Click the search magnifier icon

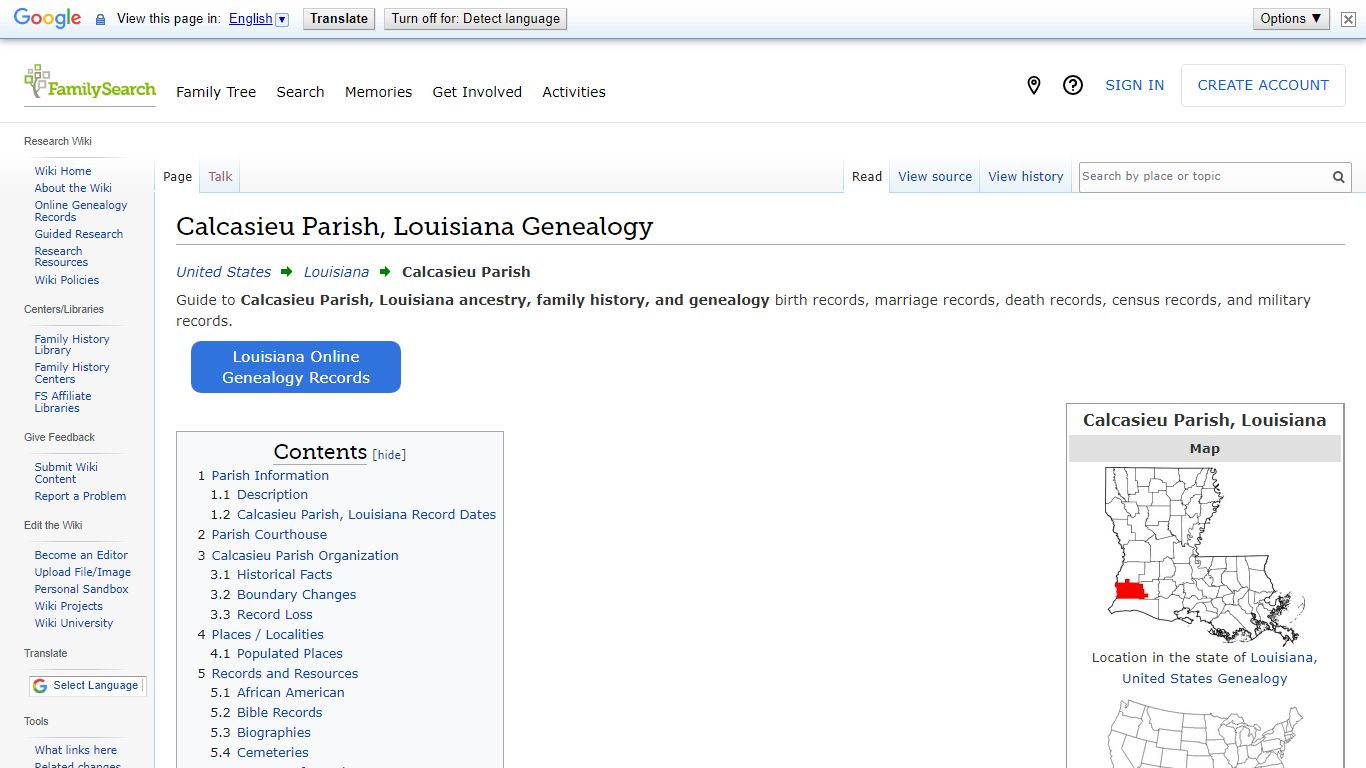[1338, 177]
